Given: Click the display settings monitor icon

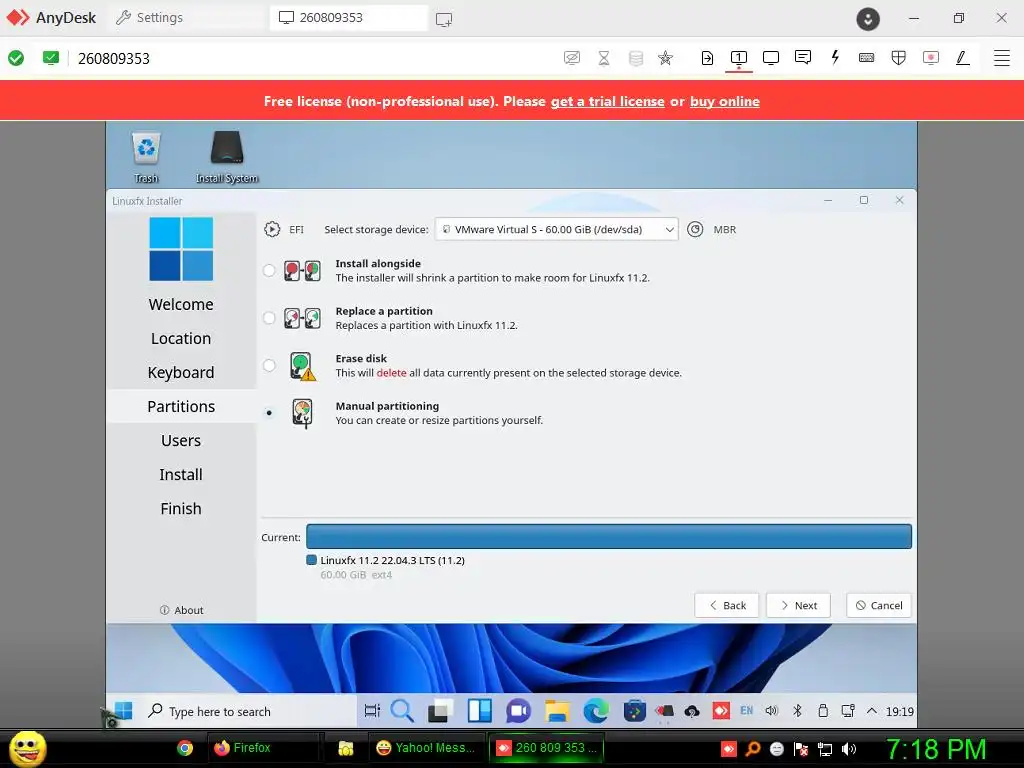Looking at the screenshot, I should click(x=771, y=57).
